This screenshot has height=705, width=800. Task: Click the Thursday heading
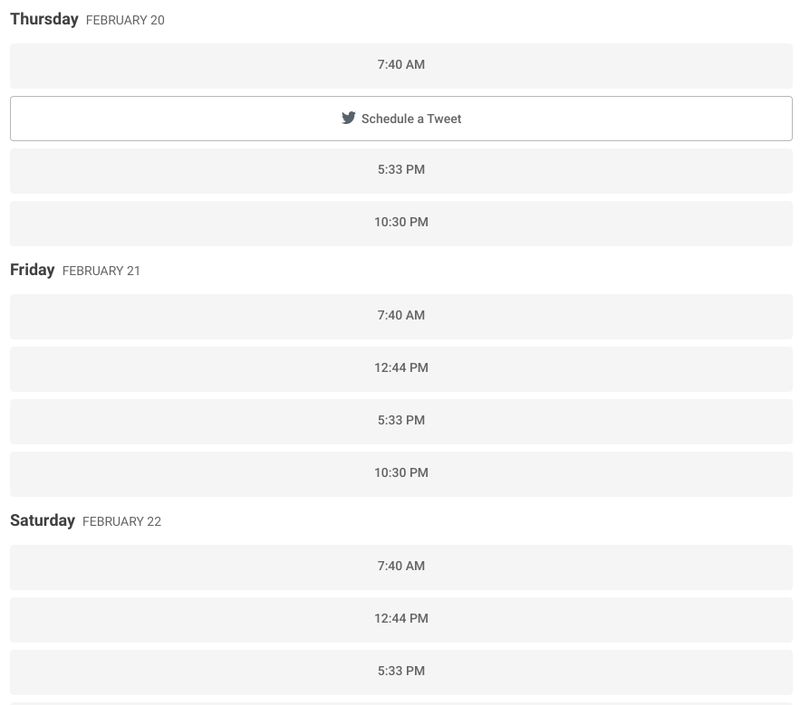click(x=44, y=19)
